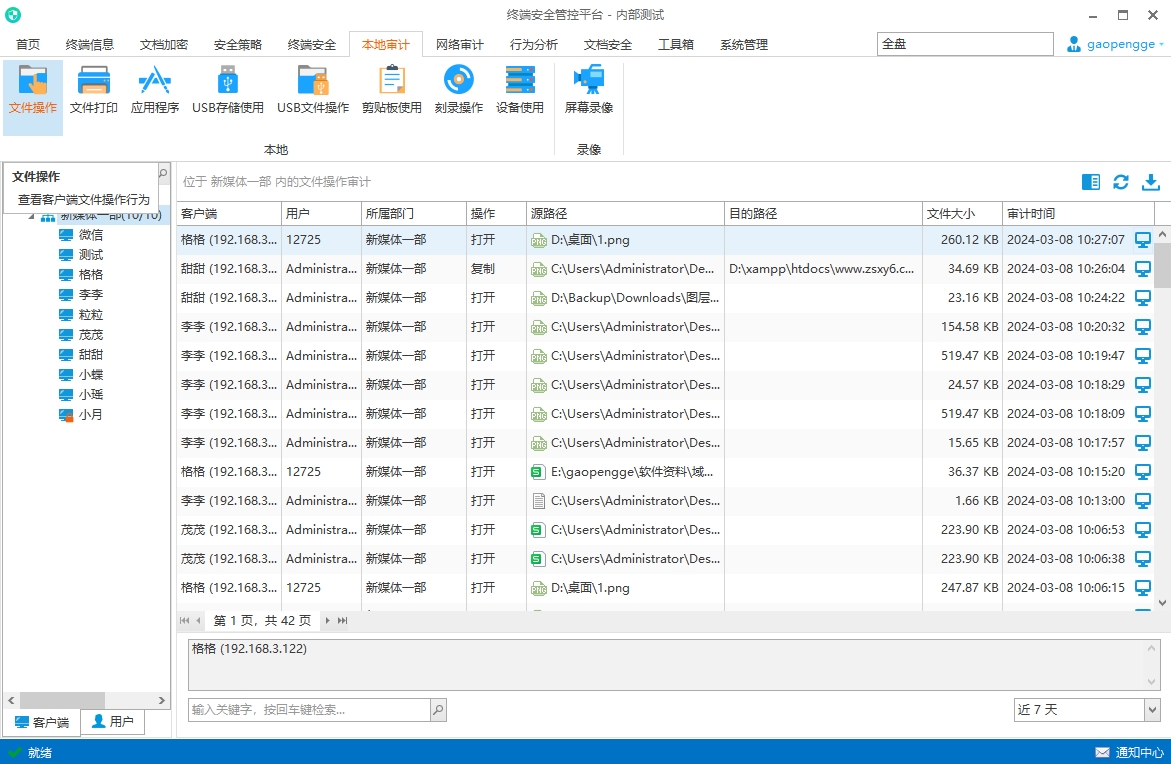Select the 测试 client in tree

[81, 255]
